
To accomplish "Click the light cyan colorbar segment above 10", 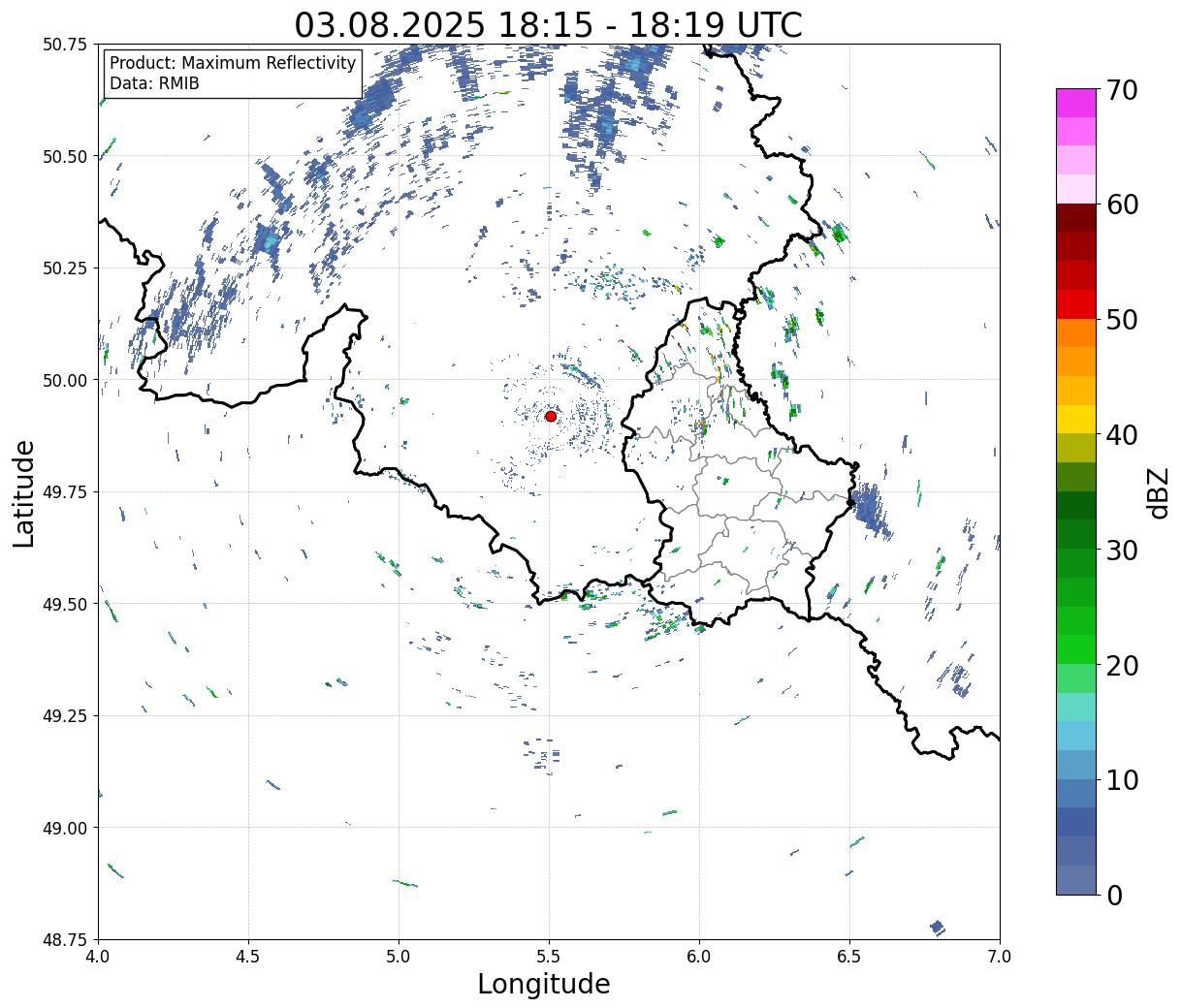I will 1075,736.
